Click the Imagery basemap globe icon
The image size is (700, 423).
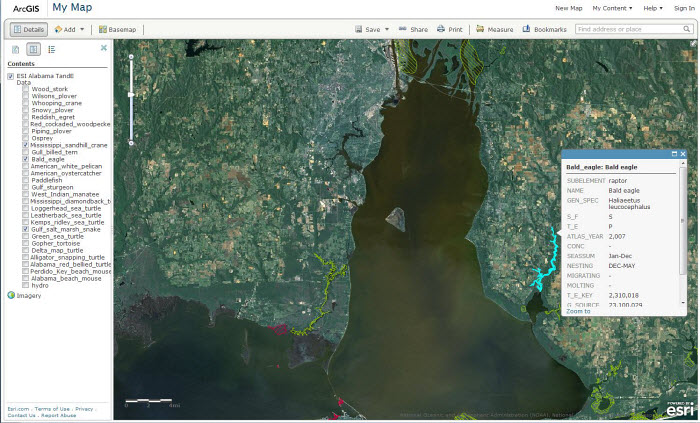(11, 295)
